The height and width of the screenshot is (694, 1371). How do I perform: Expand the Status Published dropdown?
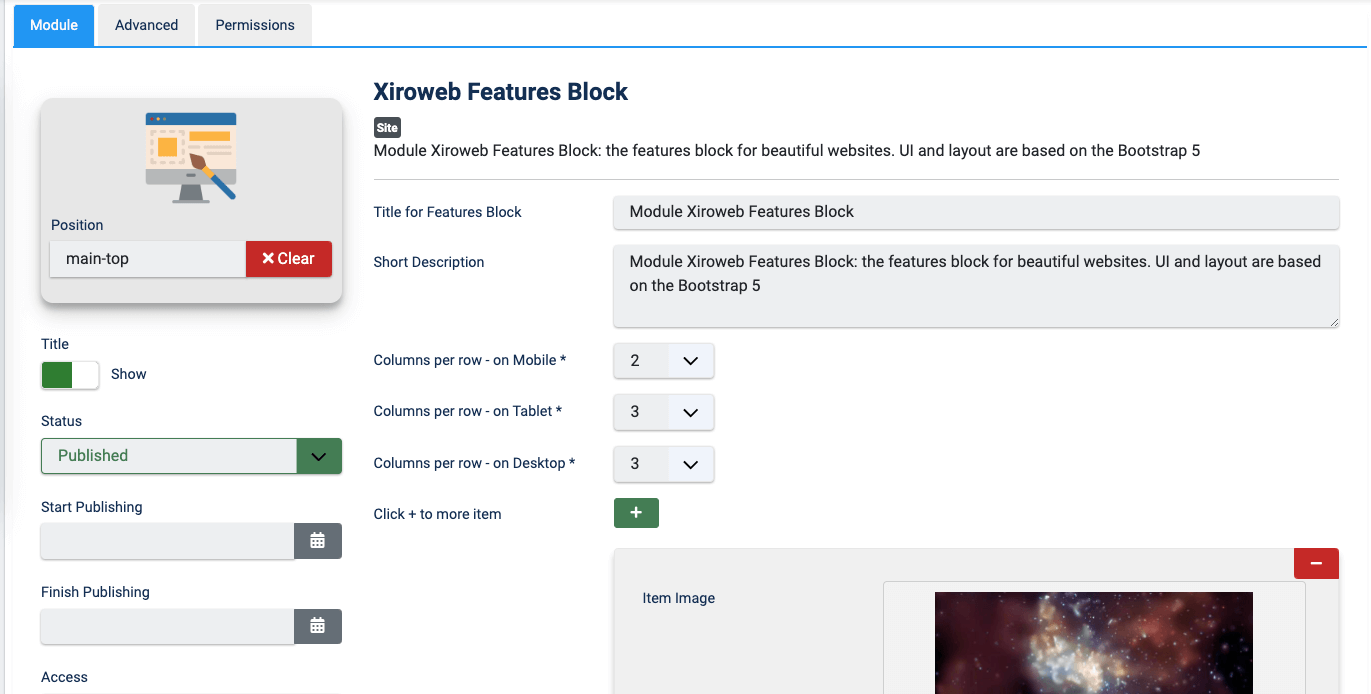pyautogui.click(x=191, y=456)
